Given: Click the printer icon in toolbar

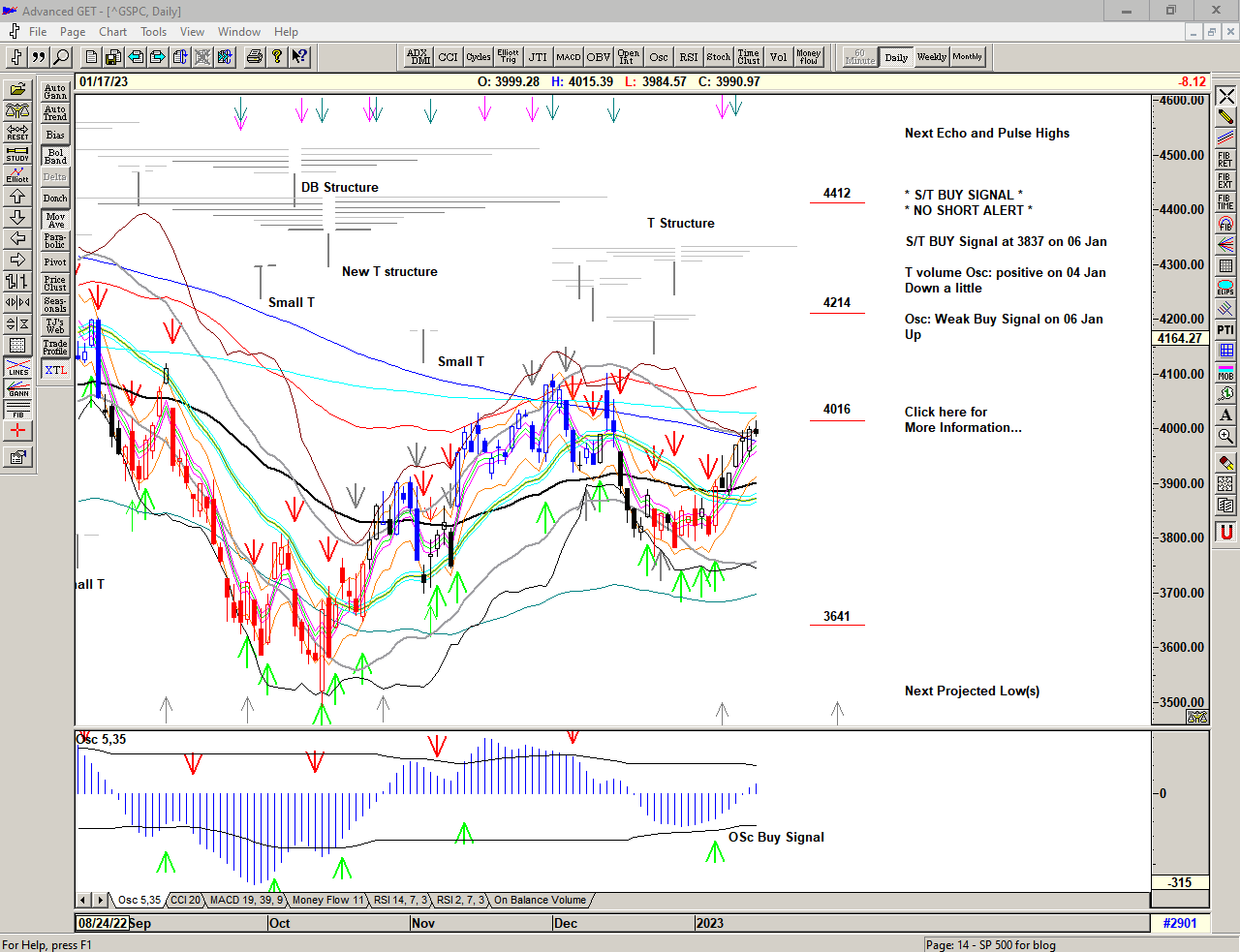Looking at the screenshot, I should click(x=254, y=57).
